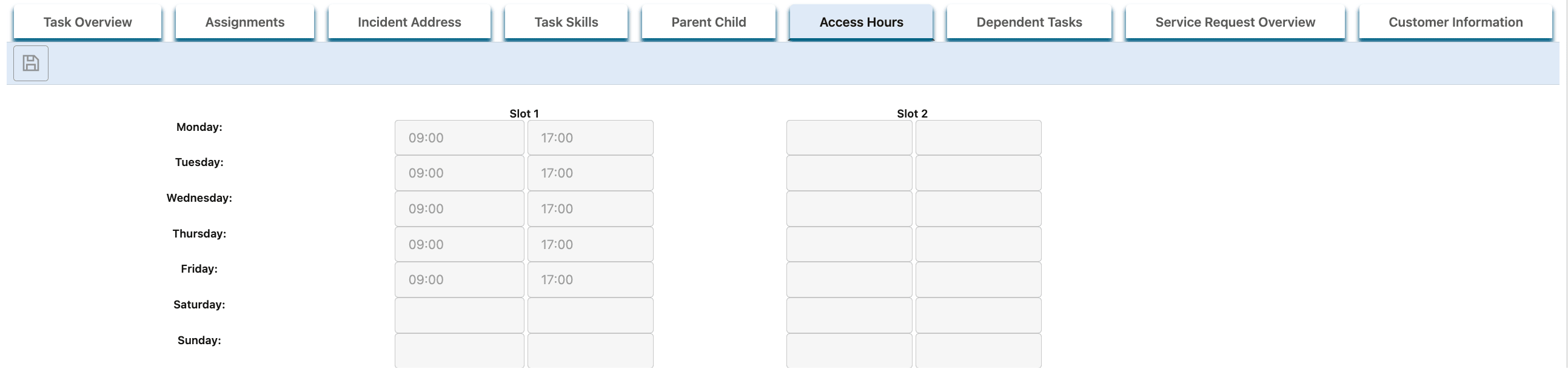Click Thursday's Slot 2 end time field

click(x=978, y=244)
